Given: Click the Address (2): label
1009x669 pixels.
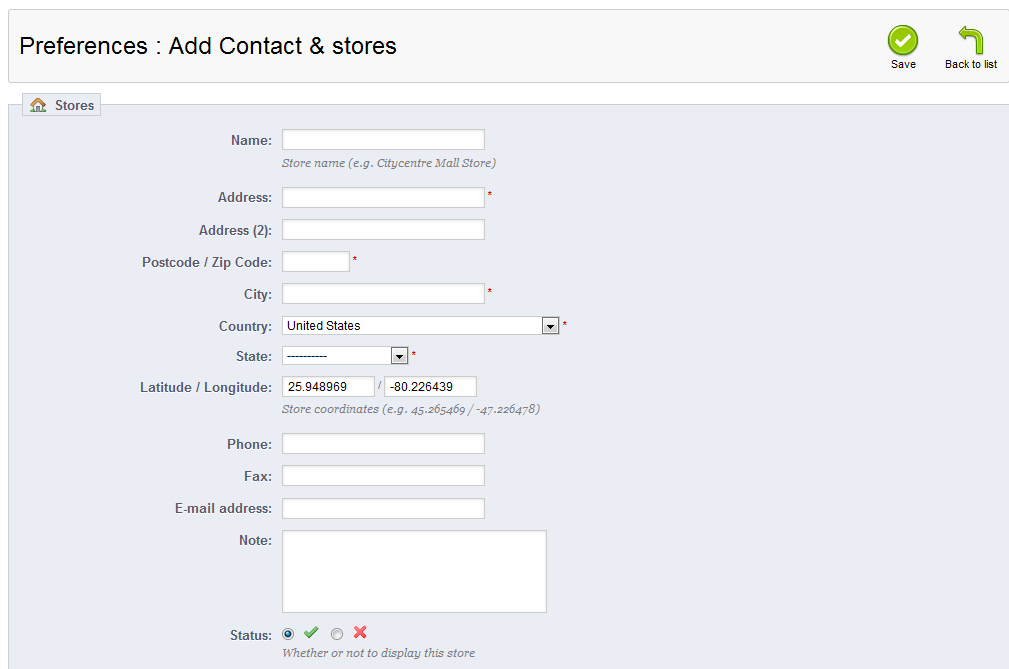Looking at the screenshot, I should pos(236,230).
